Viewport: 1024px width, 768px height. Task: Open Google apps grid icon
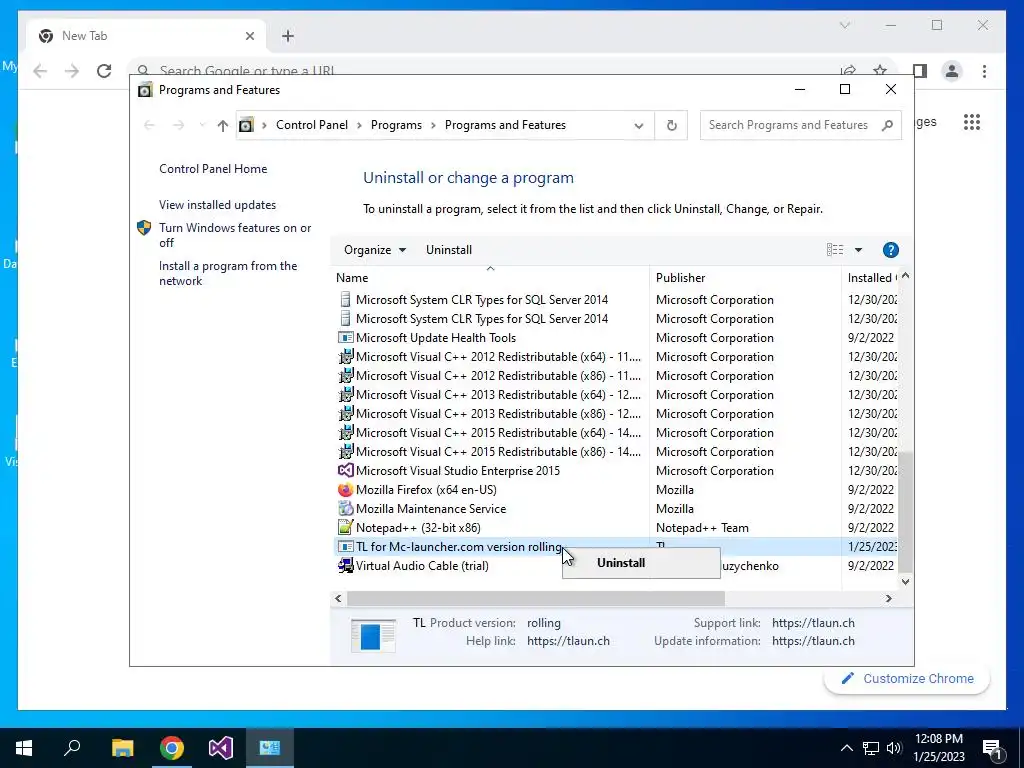tap(972, 122)
